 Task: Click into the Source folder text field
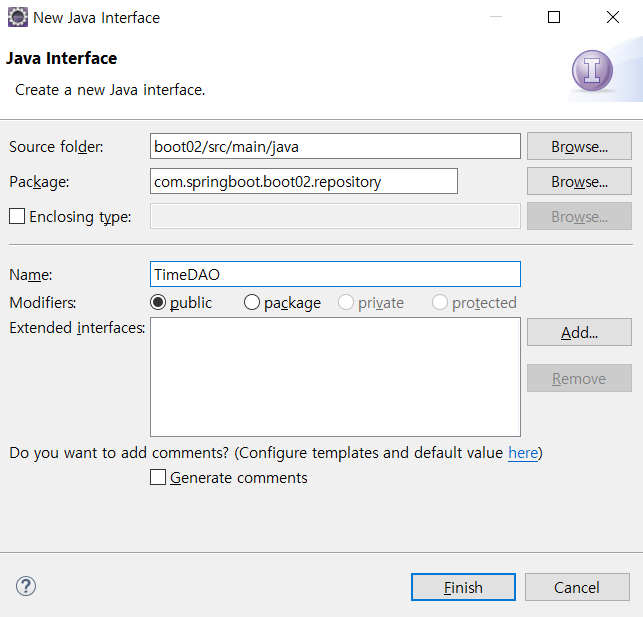[x=335, y=146]
